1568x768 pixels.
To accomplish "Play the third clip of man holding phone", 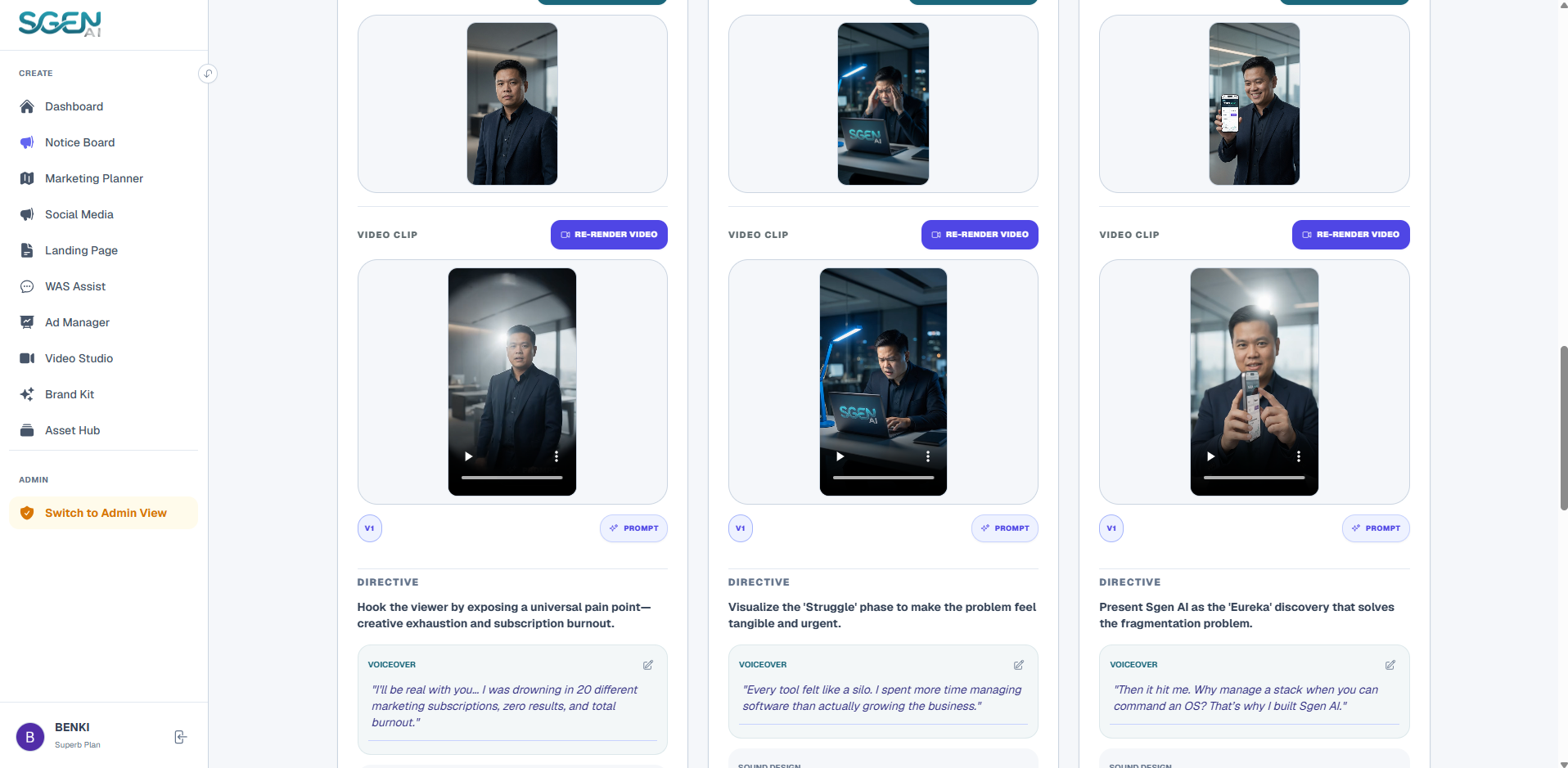I will pyautogui.click(x=1211, y=456).
